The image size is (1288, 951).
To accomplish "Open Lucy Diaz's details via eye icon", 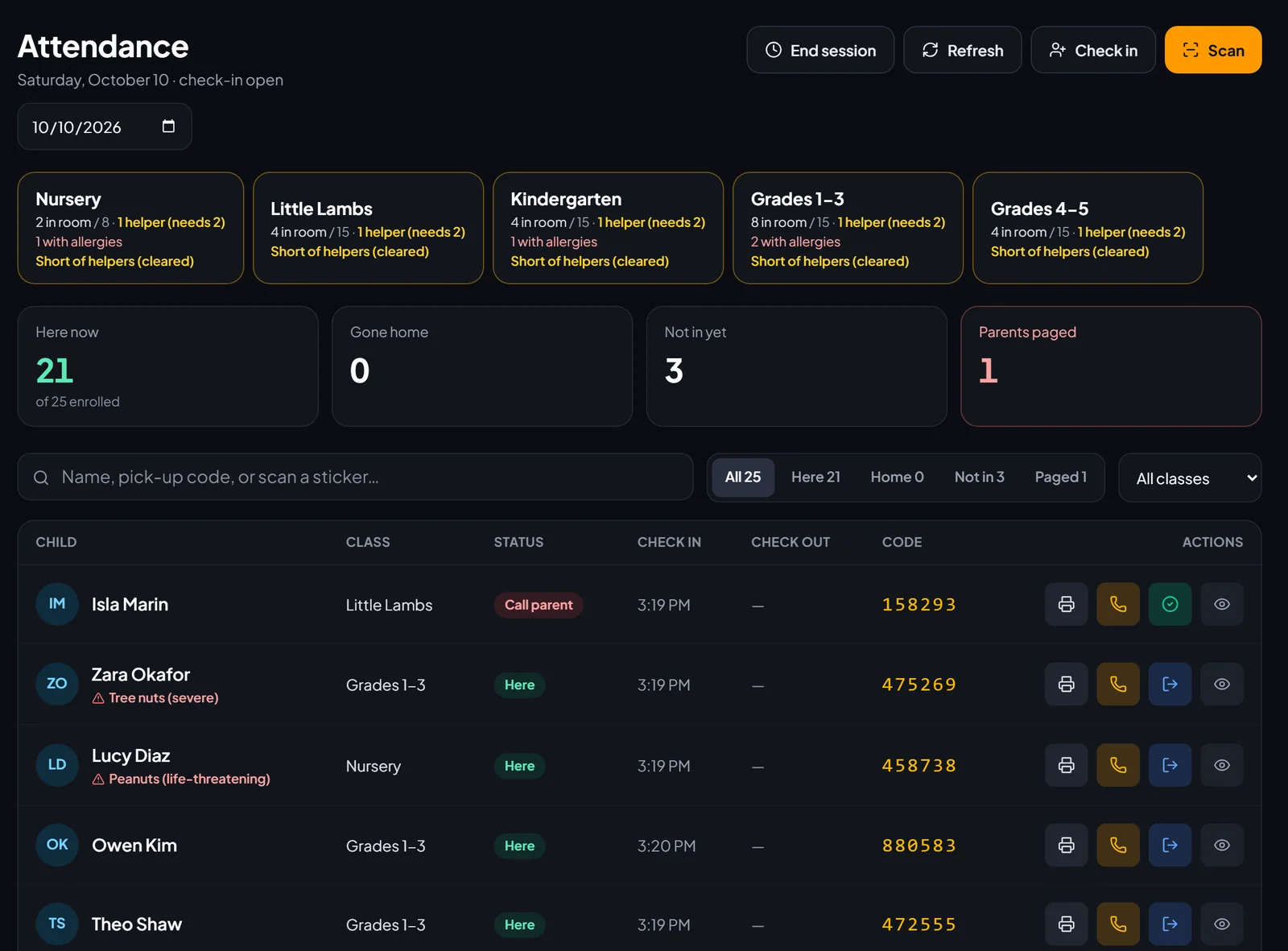I will 1222,765.
